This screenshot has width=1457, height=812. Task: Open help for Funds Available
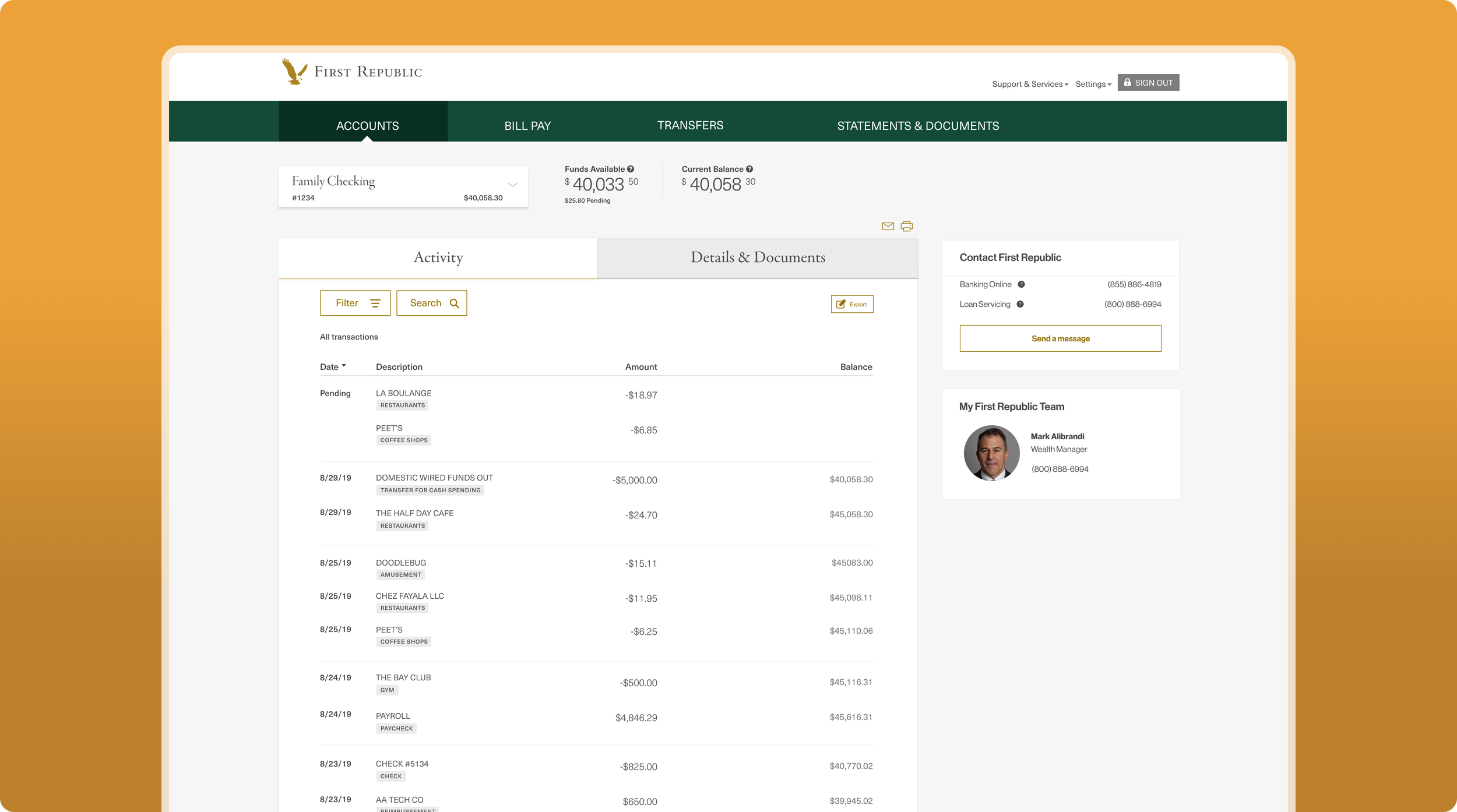pyautogui.click(x=631, y=170)
